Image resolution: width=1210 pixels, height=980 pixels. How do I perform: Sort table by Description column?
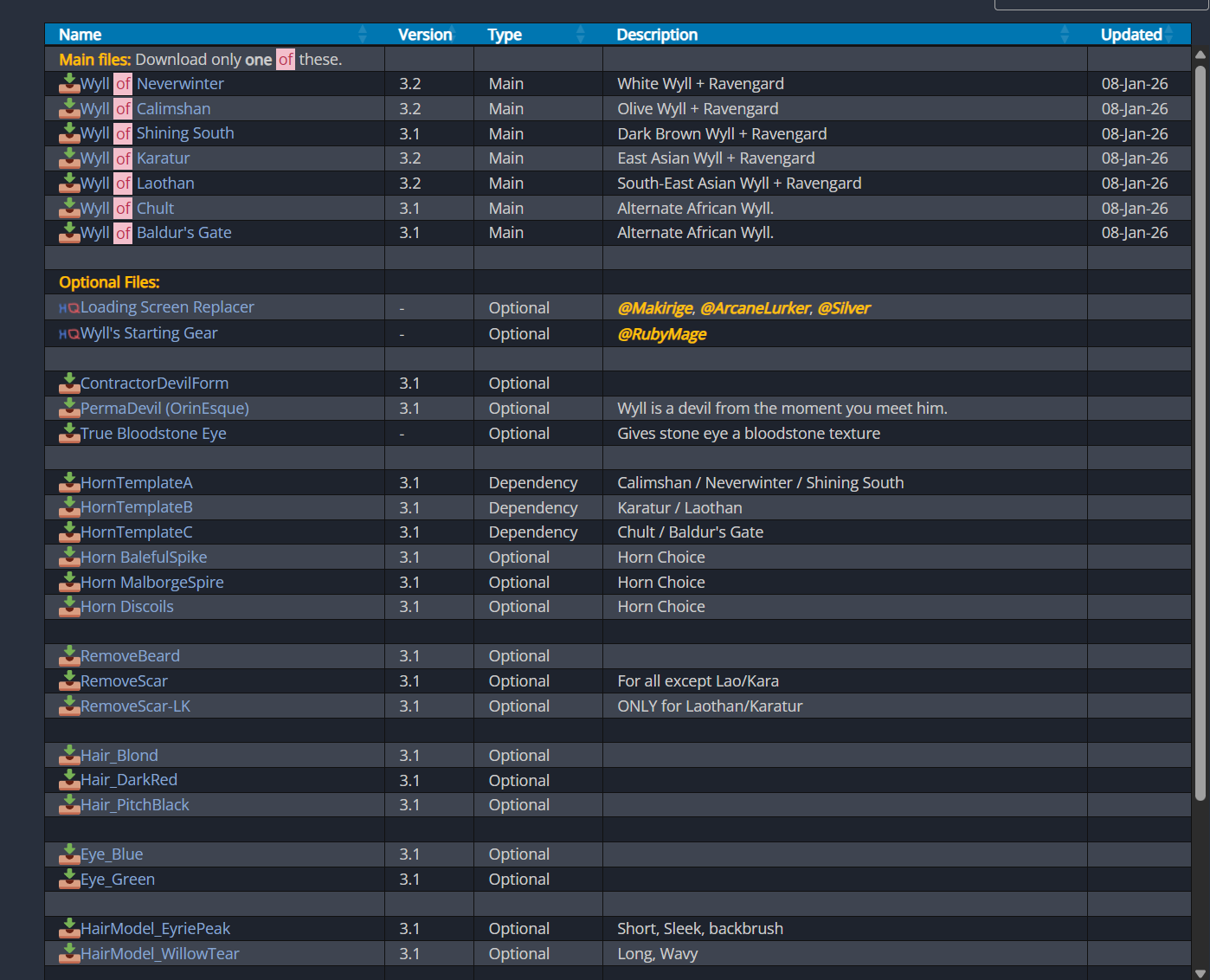(845, 35)
